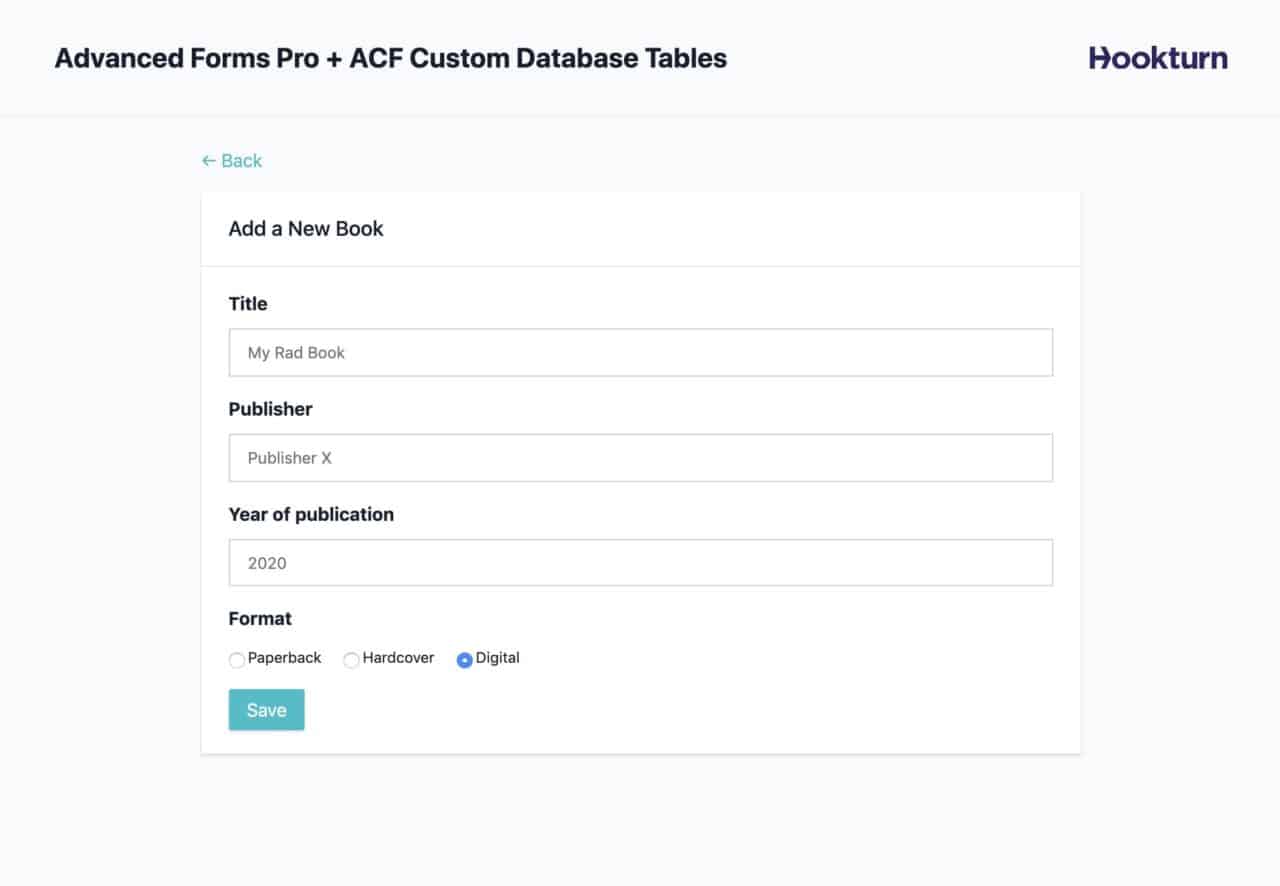Click the Publisher input field
This screenshot has height=886, width=1280.
(x=640, y=457)
